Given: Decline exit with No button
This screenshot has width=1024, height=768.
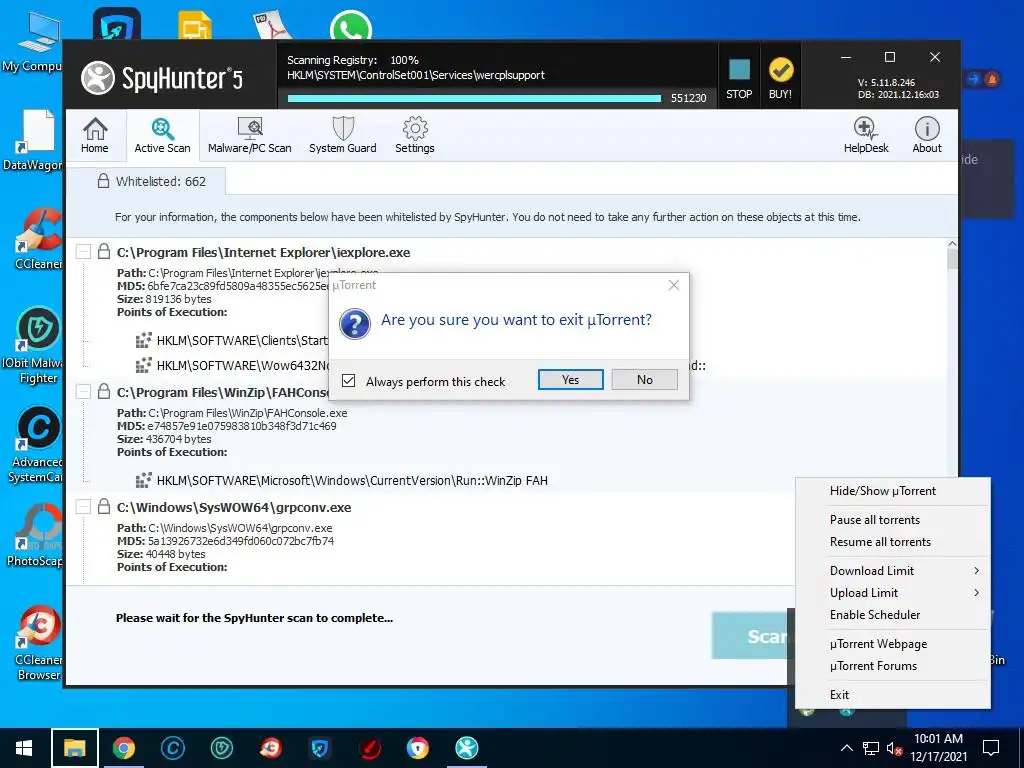Looking at the screenshot, I should click(x=645, y=379).
